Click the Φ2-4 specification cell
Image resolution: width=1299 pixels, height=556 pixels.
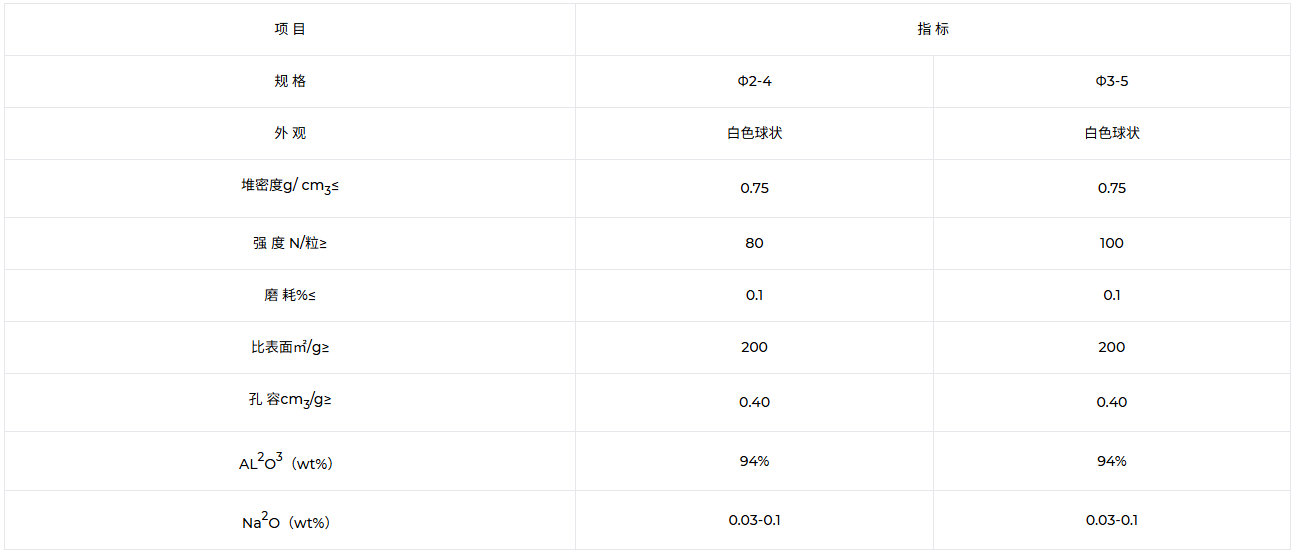tap(754, 81)
